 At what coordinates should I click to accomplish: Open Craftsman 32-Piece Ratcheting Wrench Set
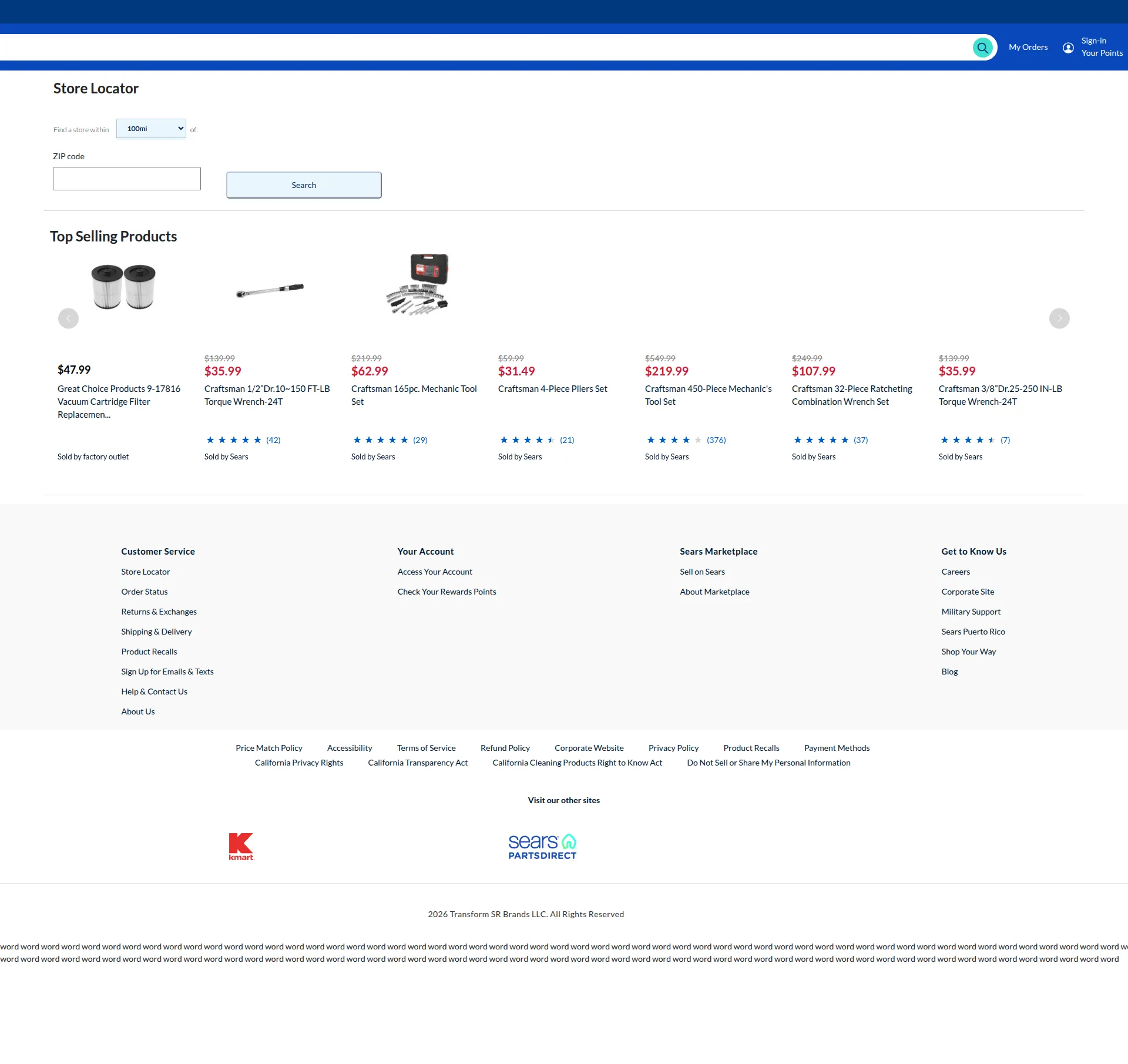pos(852,395)
